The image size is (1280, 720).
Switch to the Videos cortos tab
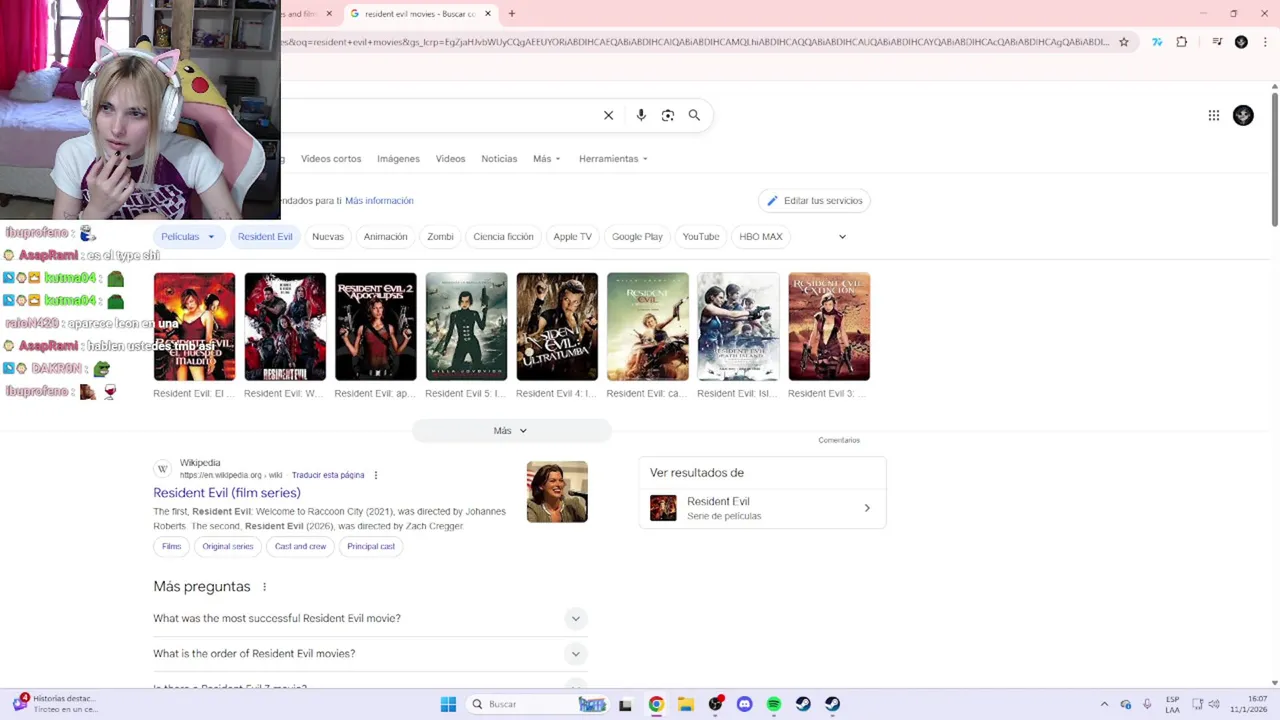(x=331, y=159)
